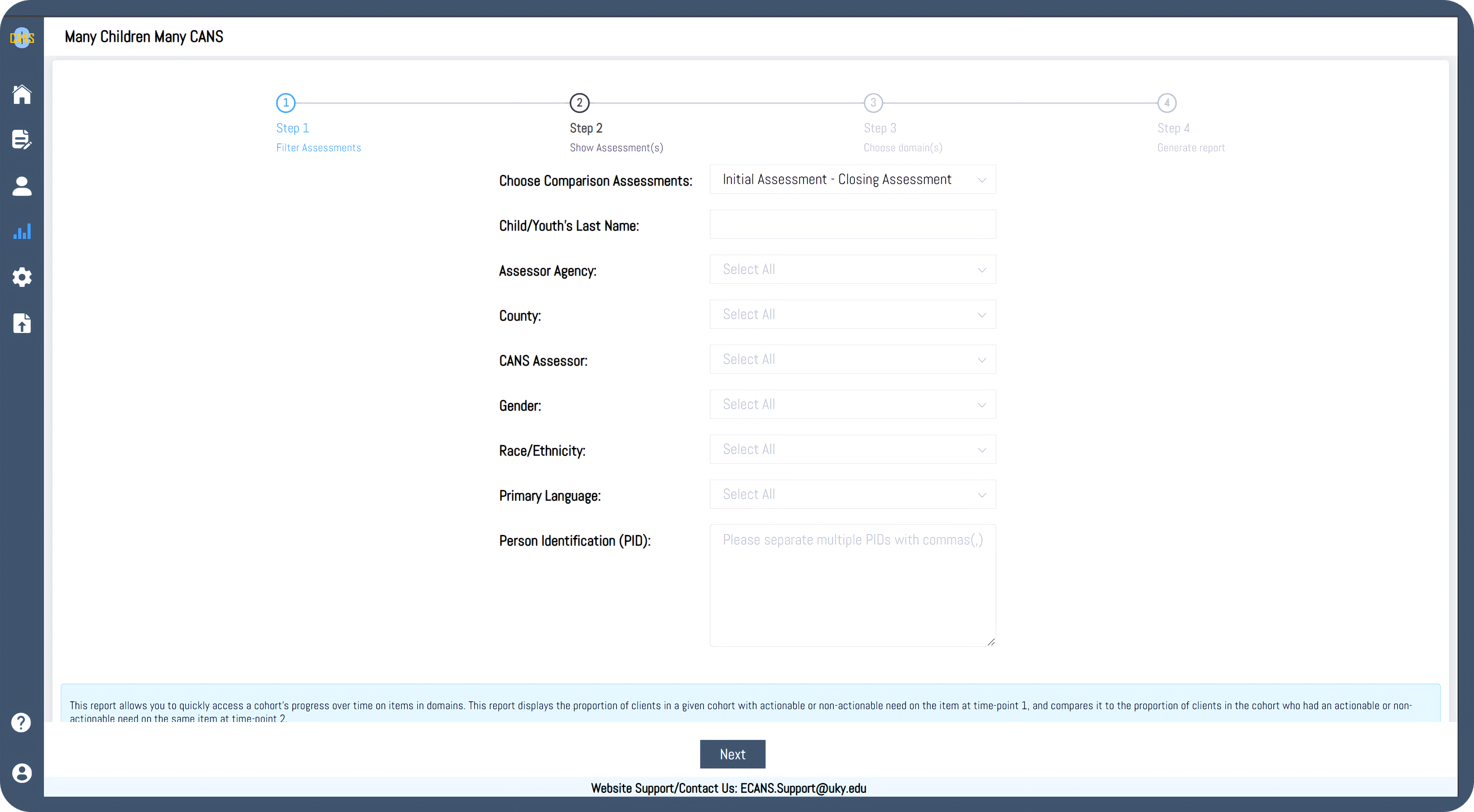The width and height of the screenshot is (1474, 812).
Task: Select the Show Assessment(s) step label
Action: pos(616,148)
